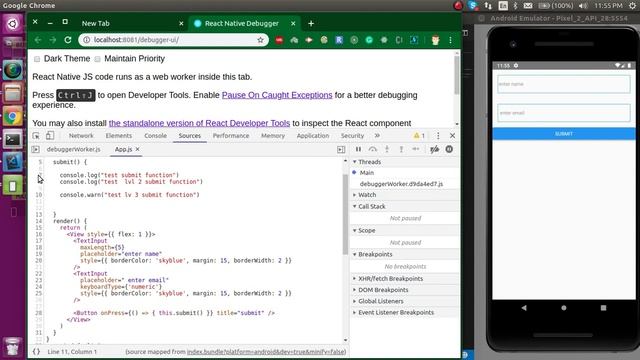The image size is (640, 360).
Task: Tap the Android back navigation button
Action: [524, 308]
